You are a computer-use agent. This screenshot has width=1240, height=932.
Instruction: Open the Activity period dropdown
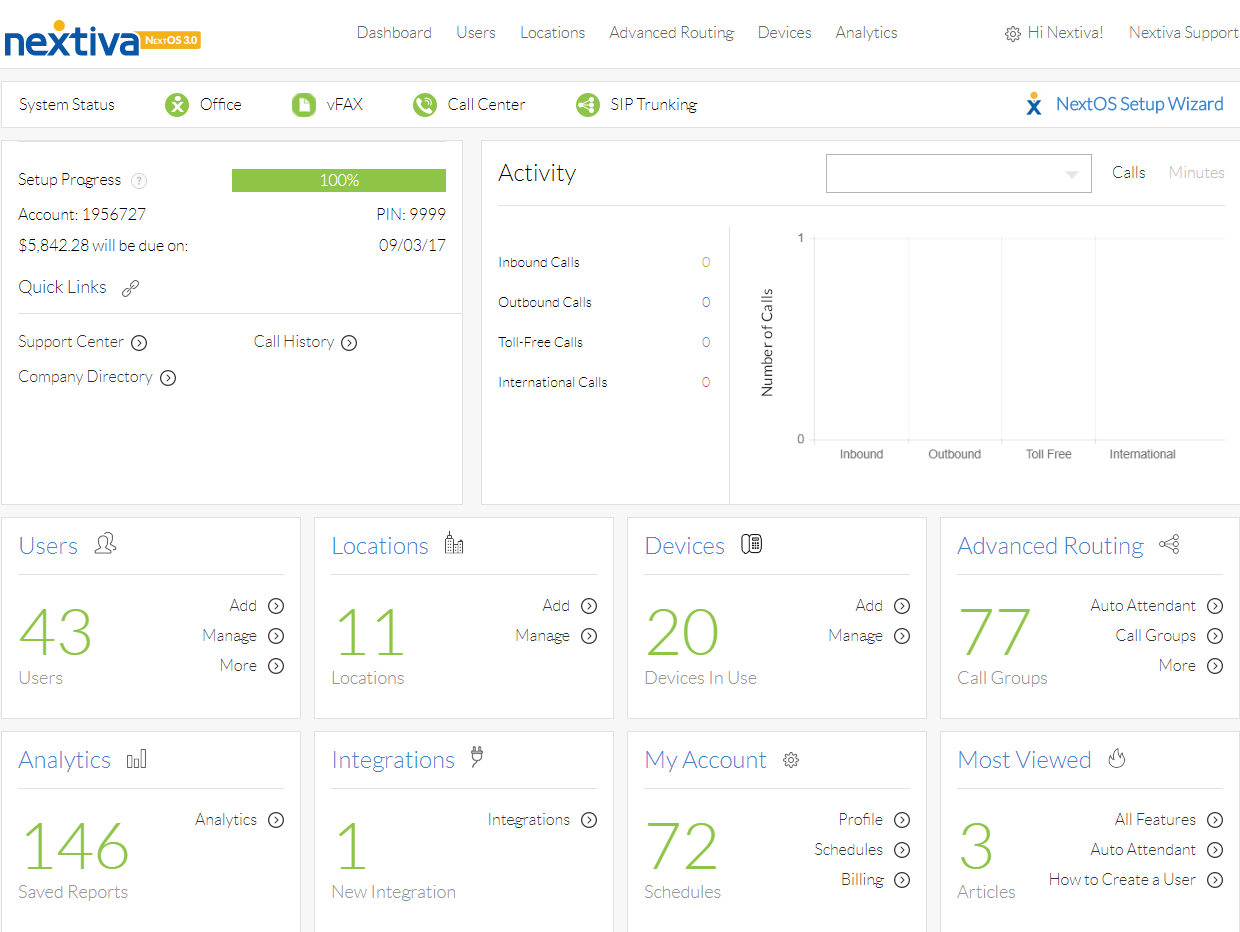(x=958, y=173)
